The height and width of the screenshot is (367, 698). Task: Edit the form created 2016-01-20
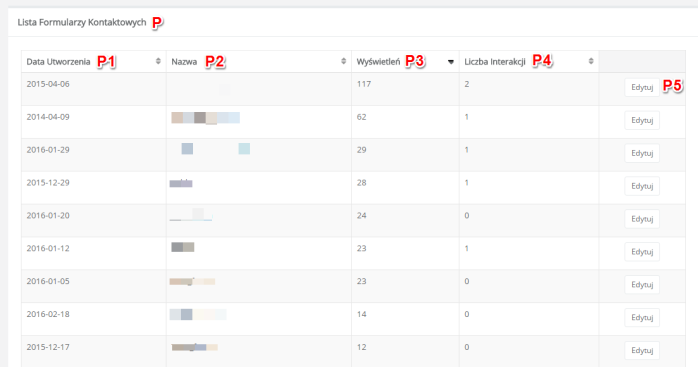click(x=642, y=219)
